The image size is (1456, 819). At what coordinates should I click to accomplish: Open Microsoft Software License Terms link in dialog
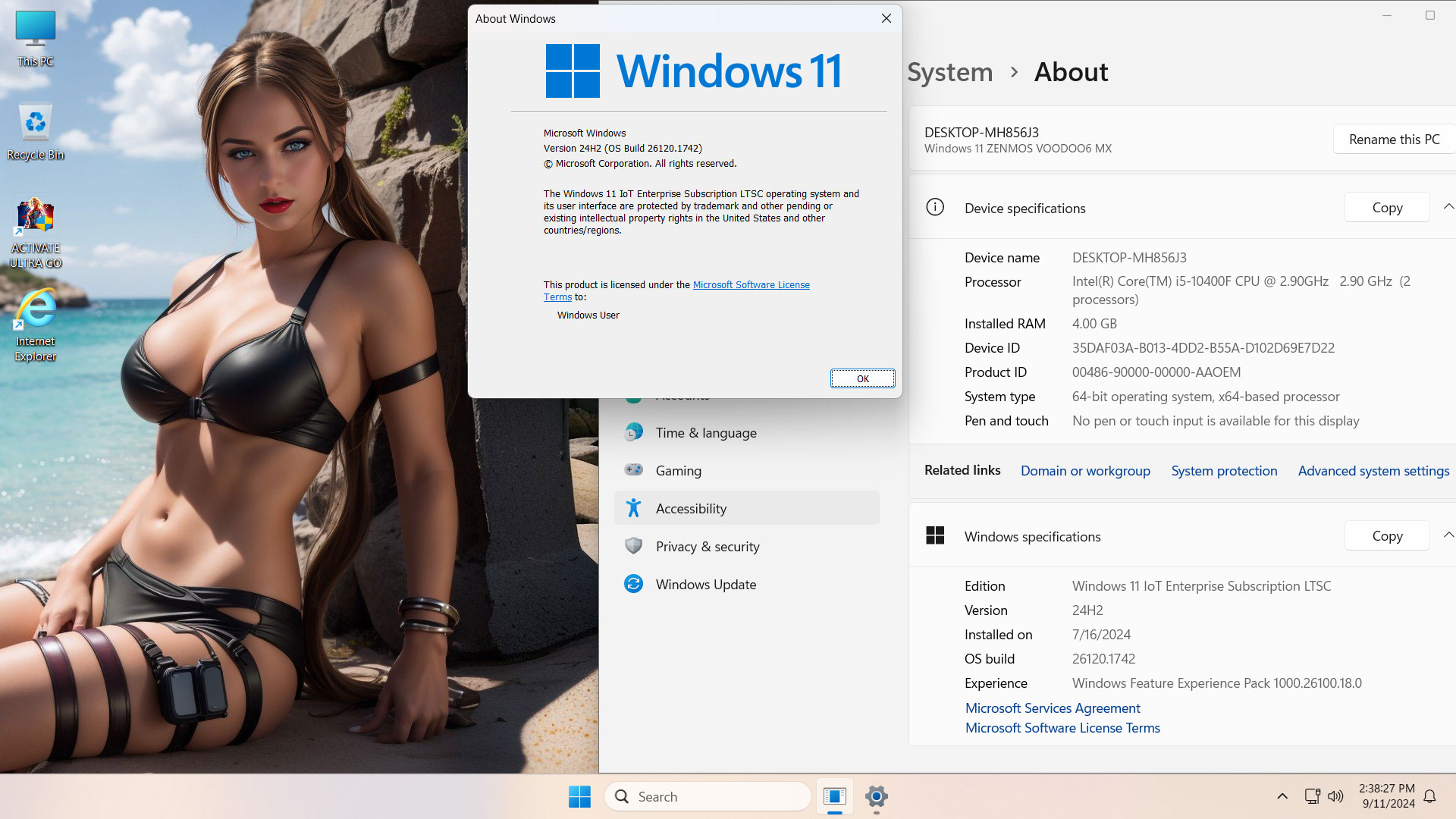(751, 285)
